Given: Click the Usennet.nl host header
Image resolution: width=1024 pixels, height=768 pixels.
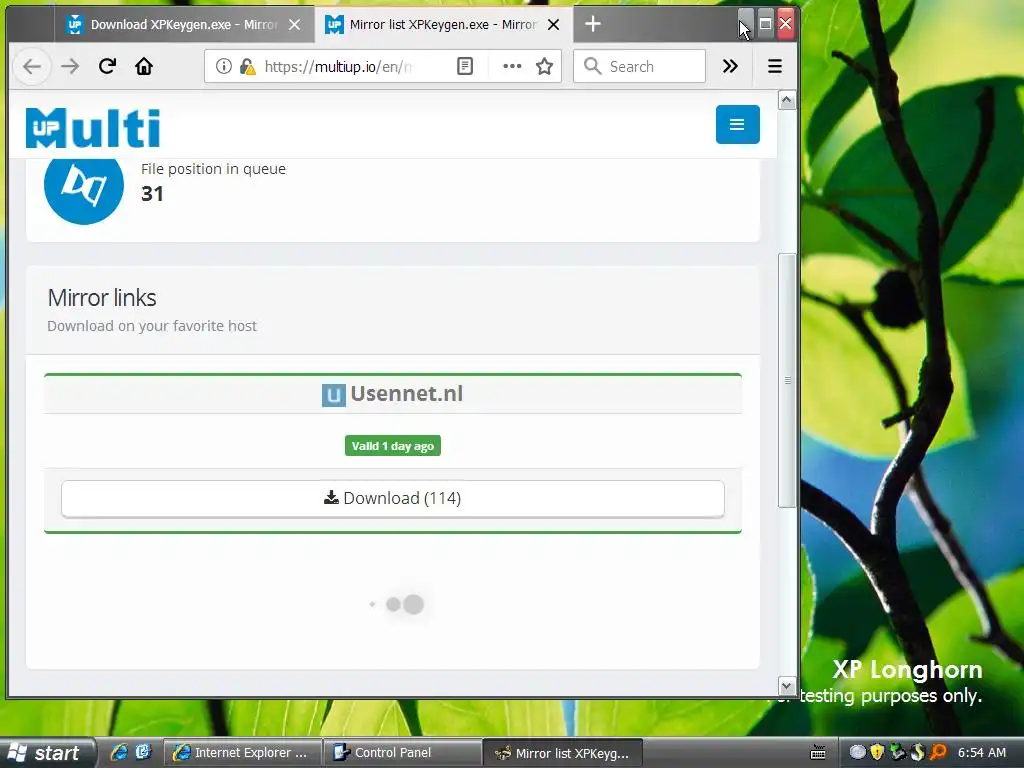Looking at the screenshot, I should click(x=392, y=394).
